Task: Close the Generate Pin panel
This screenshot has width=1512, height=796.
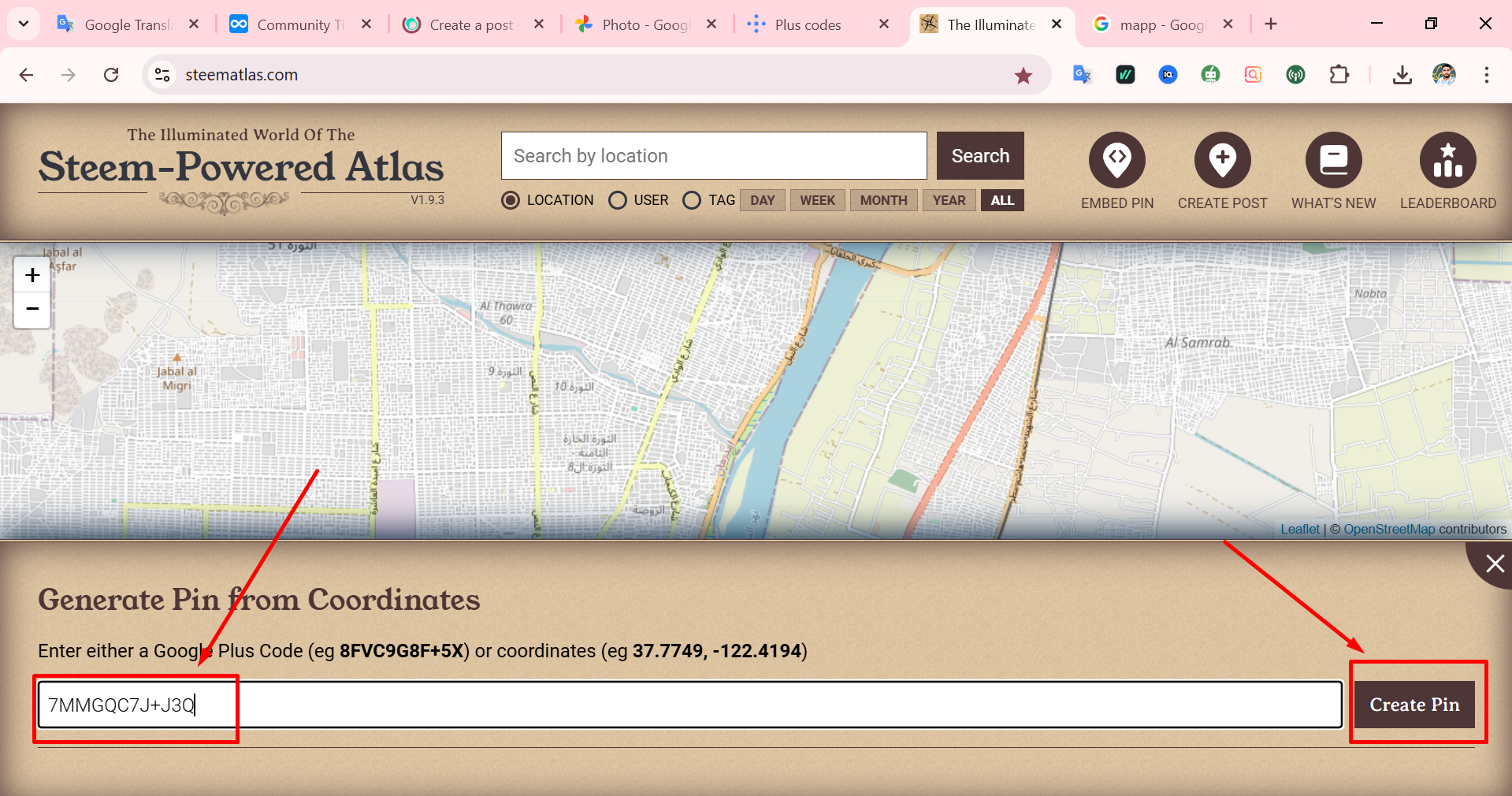Action: [x=1494, y=563]
